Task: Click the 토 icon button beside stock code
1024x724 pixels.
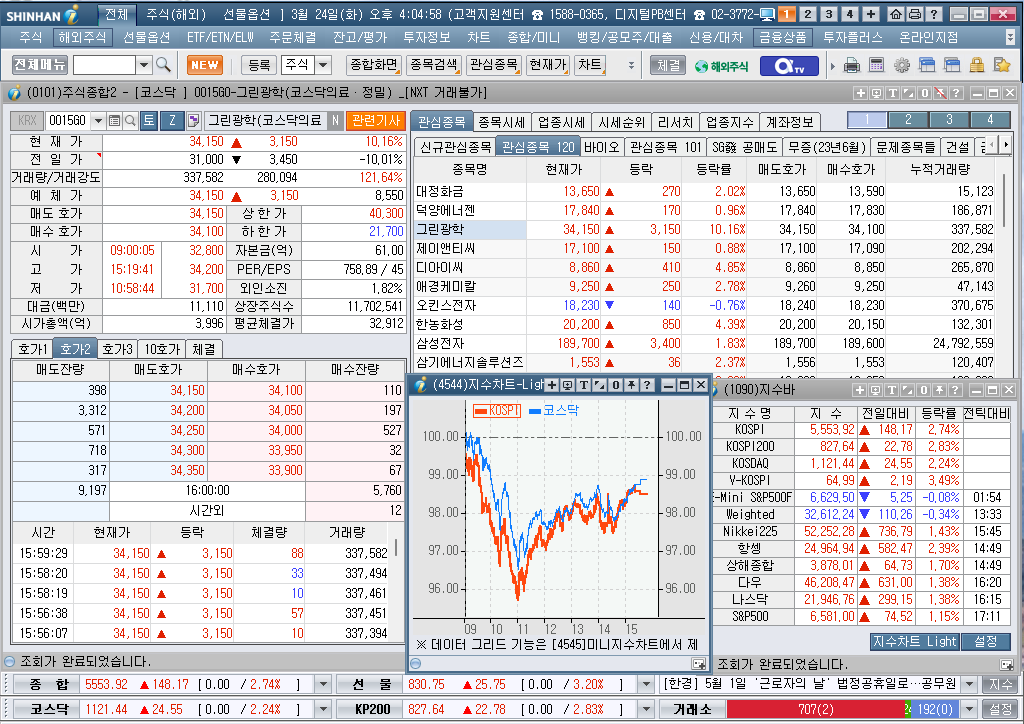Action: point(149,120)
